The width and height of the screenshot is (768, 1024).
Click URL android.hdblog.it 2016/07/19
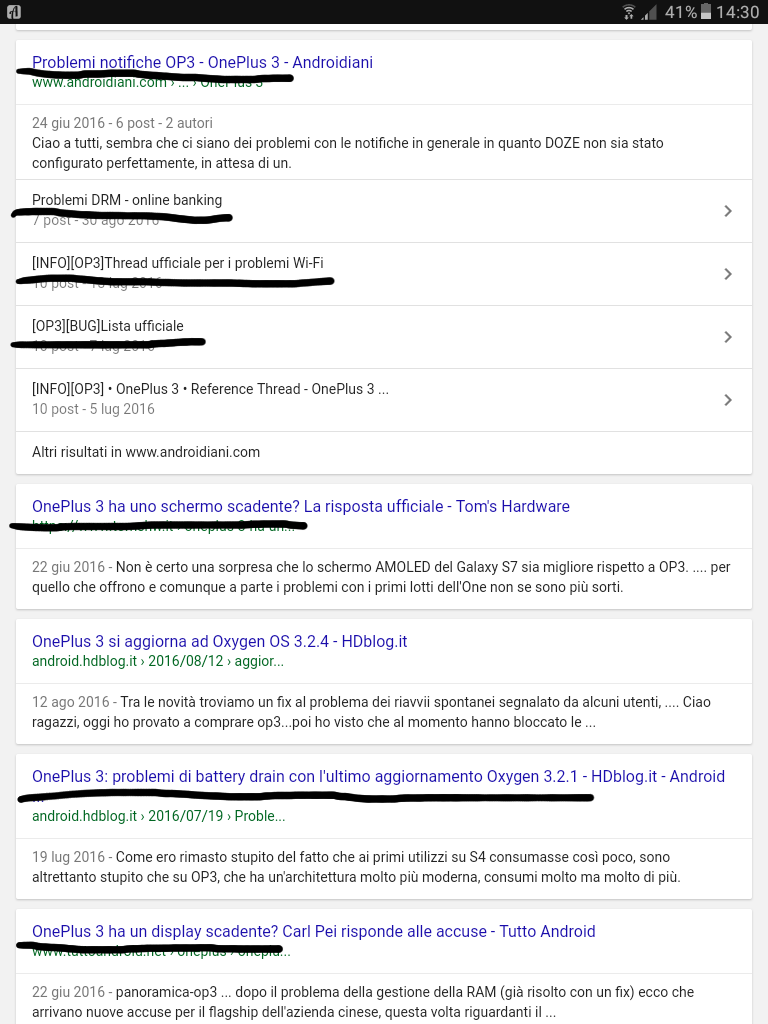(159, 816)
